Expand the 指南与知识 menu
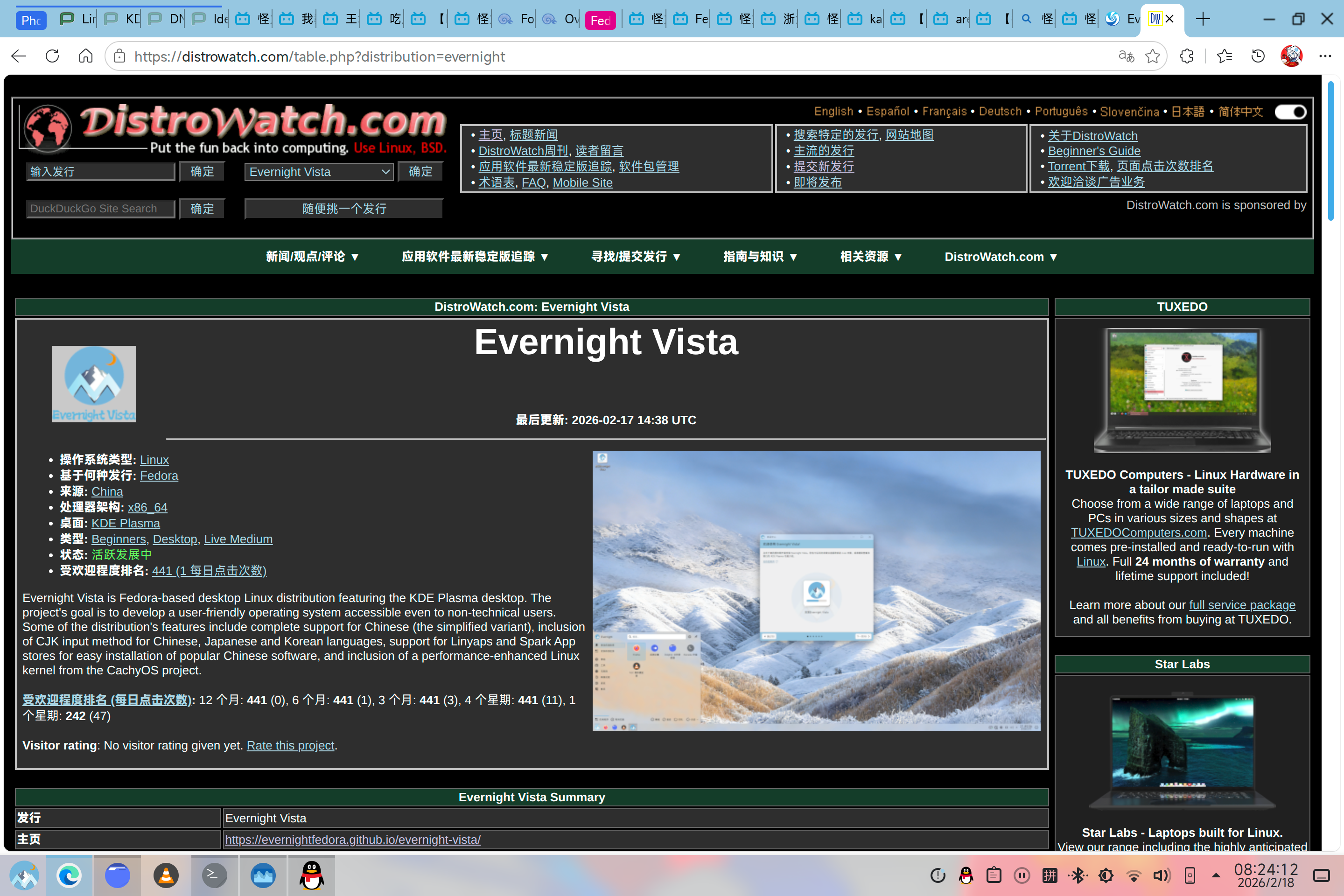The image size is (1344, 896). click(x=759, y=257)
